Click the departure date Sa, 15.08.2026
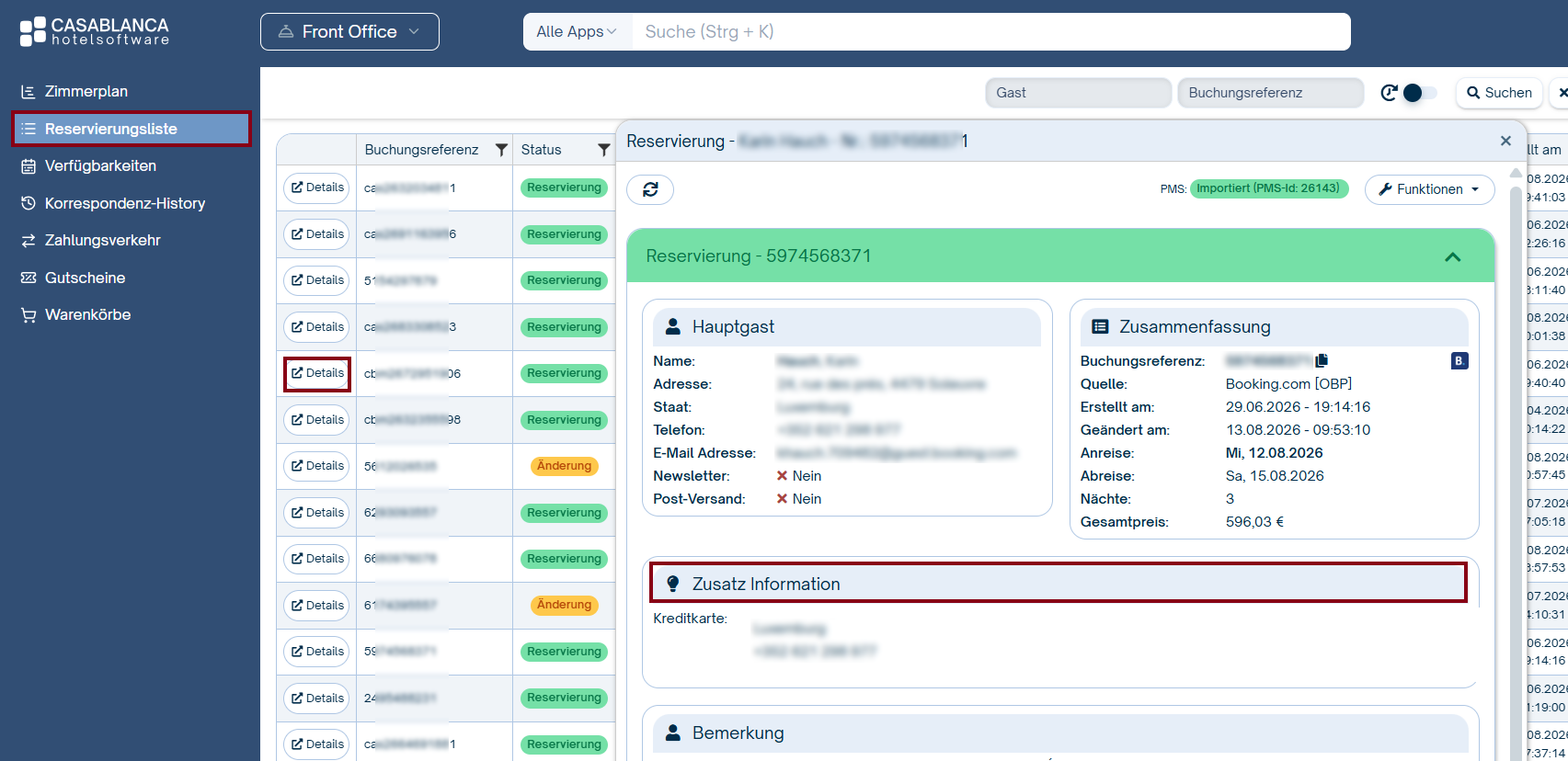 1275,476
